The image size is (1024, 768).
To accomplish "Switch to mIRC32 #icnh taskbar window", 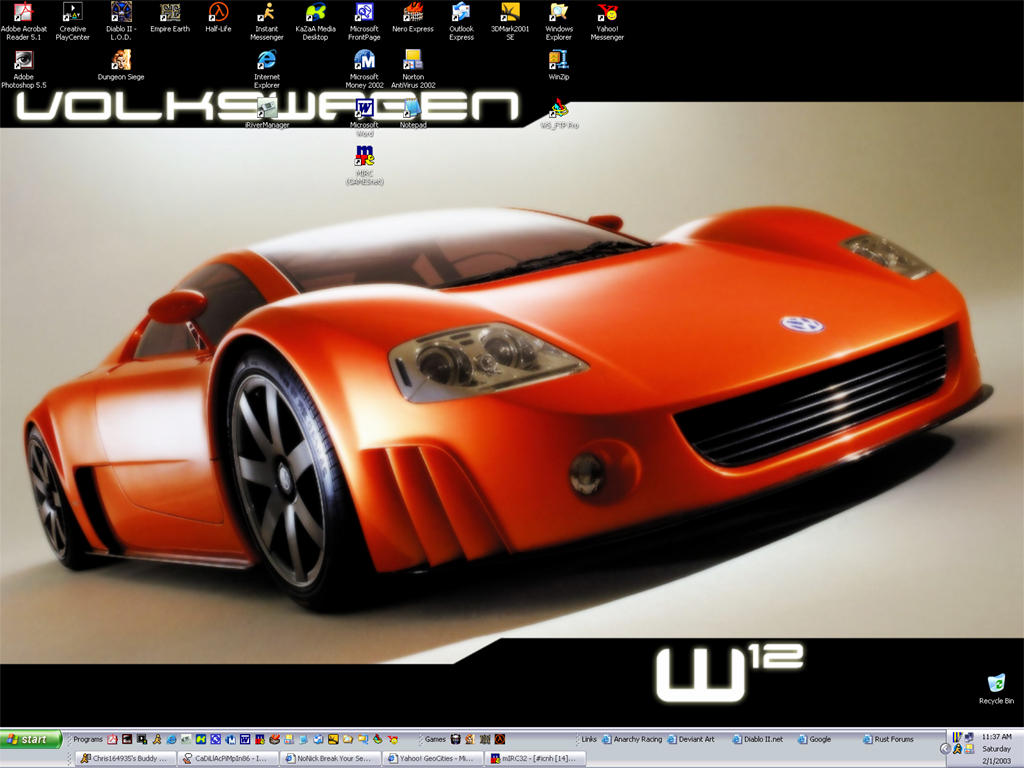I will 536,758.
